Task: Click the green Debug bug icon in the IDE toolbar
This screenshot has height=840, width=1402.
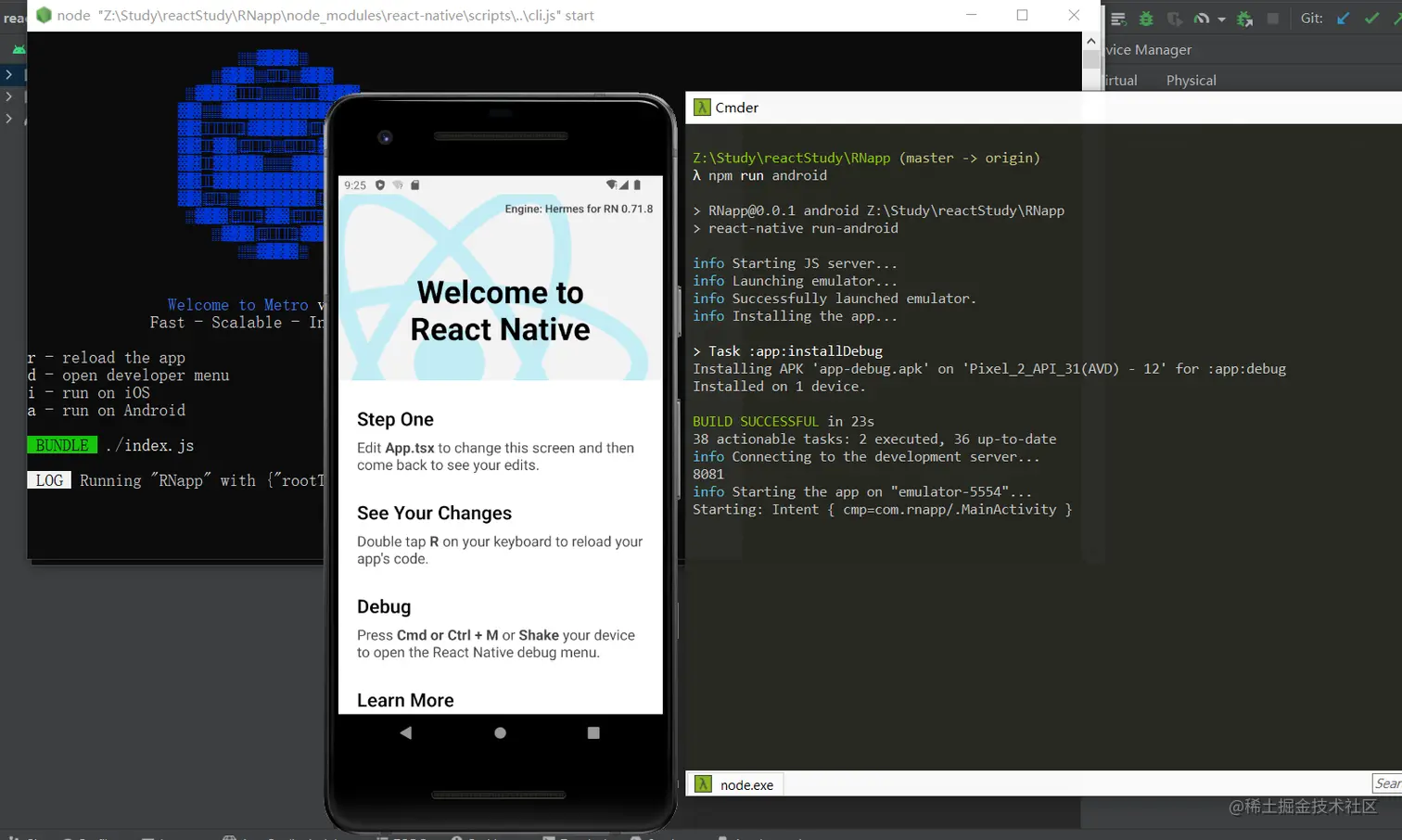Action: coord(1146,19)
